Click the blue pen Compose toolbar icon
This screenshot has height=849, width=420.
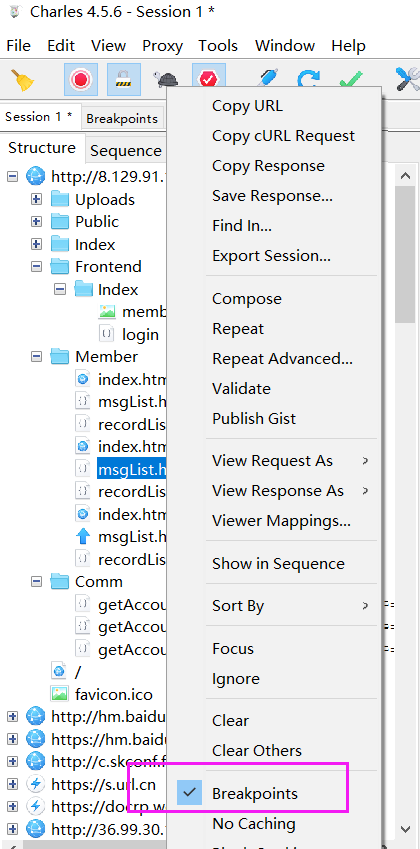click(268, 79)
